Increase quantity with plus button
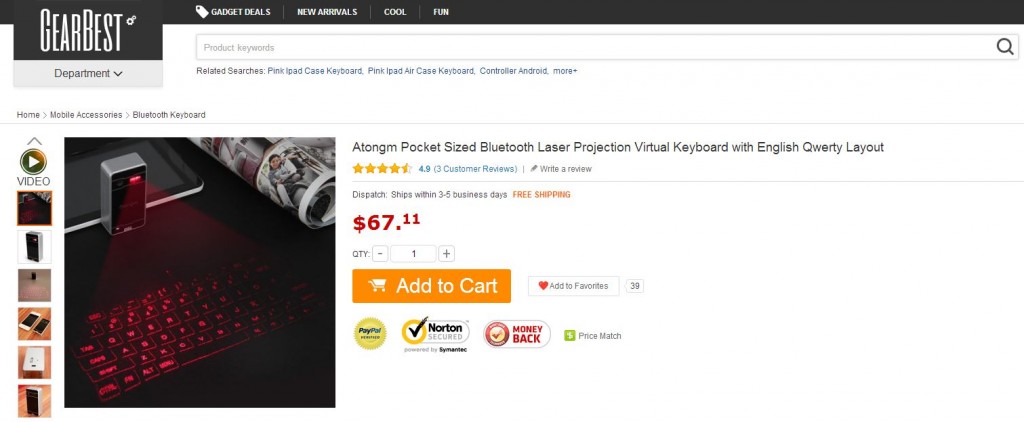 click(x=447, y=254)
